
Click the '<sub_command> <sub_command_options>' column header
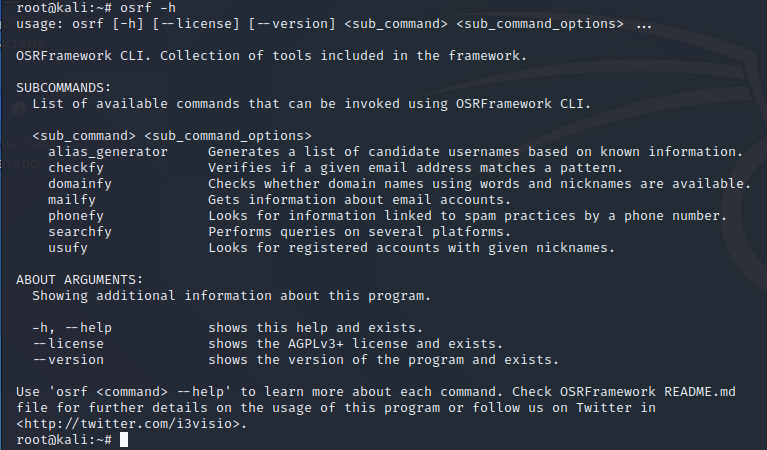point(172,136)
